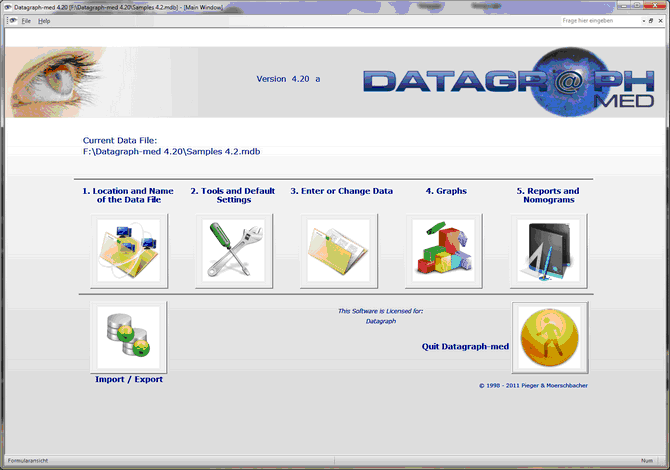This screenshot has height=470, width=670.
Task: Close the inner Main Window document
Action: click(660, 21)
